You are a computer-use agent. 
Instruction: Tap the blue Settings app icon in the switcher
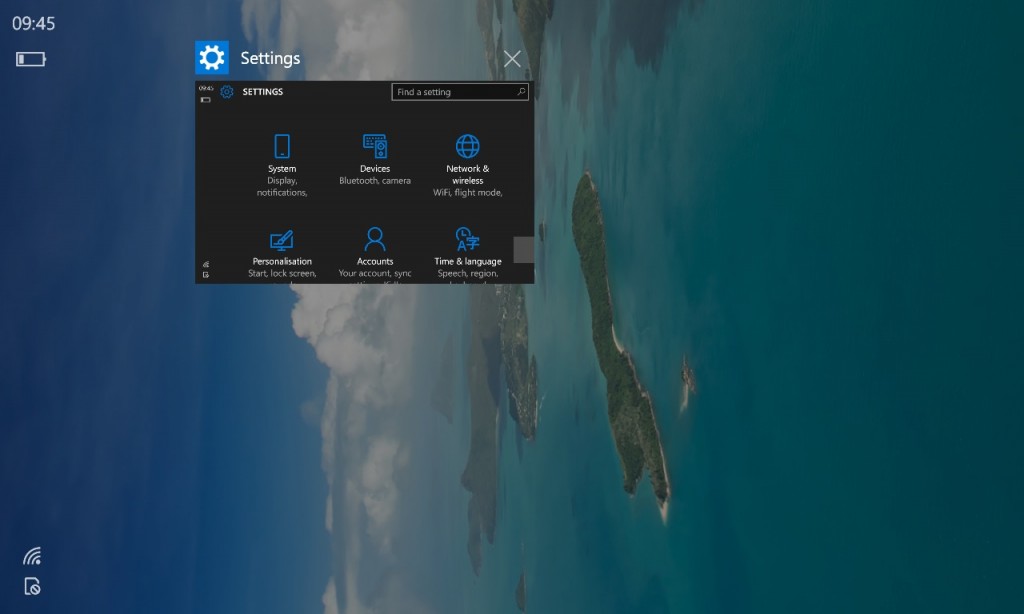pyautogui.click(x=212, y=57)
